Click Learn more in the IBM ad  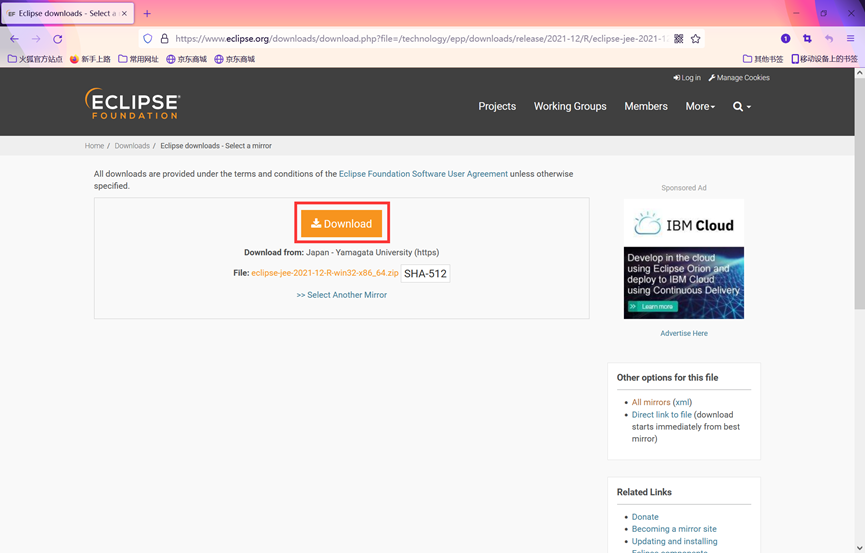[652, 306]
